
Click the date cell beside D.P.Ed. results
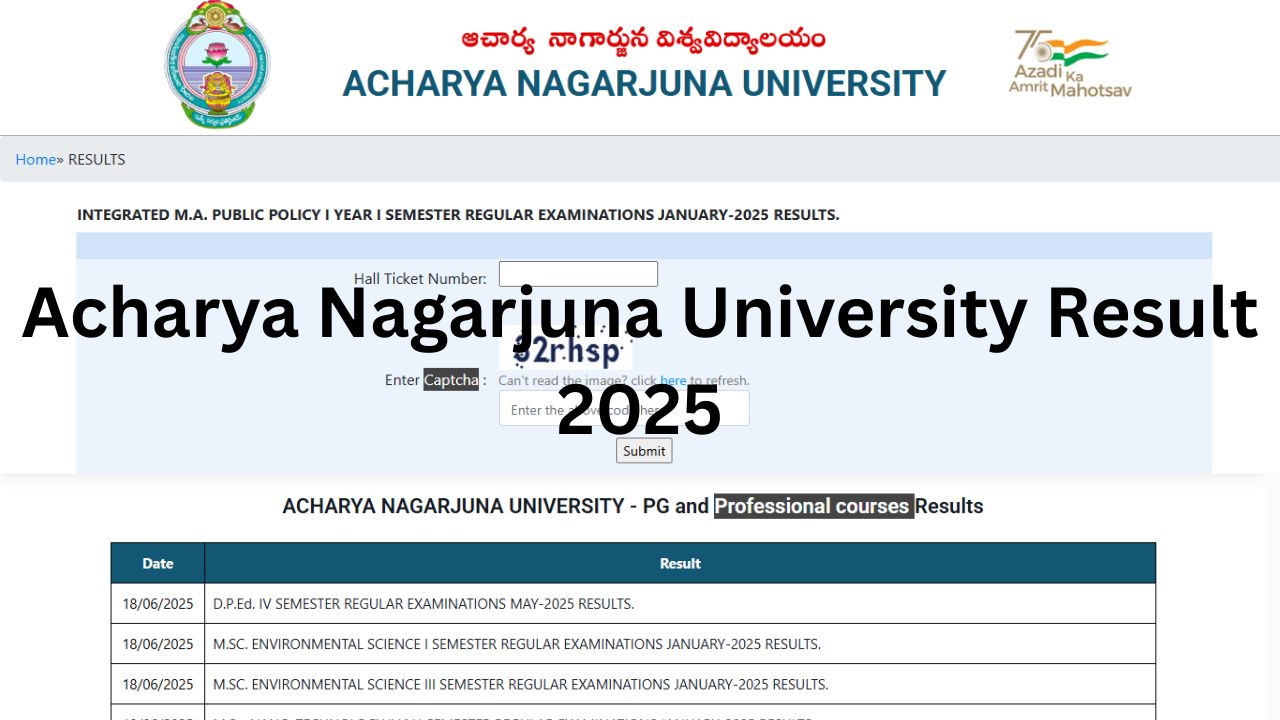point(158,604)
